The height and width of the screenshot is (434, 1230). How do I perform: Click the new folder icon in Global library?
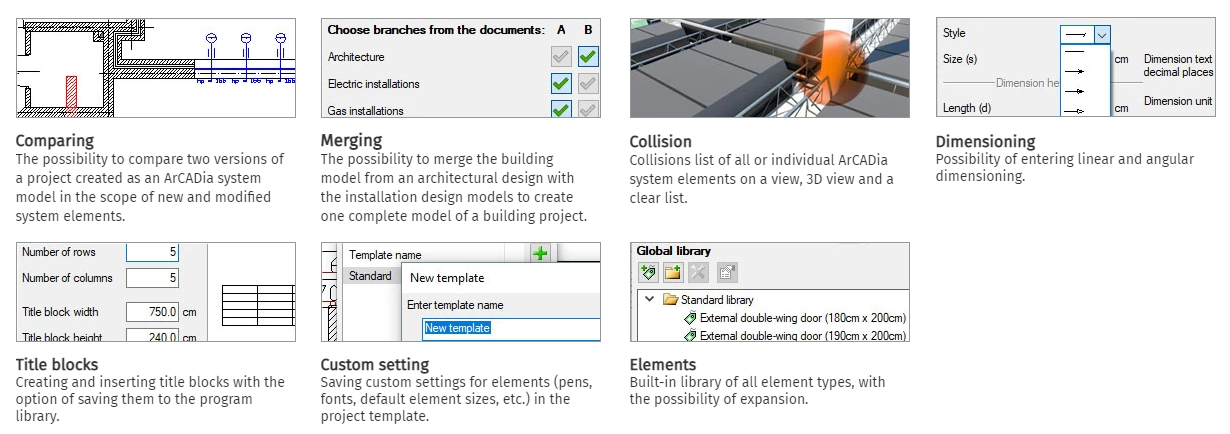click(x=673, y=272)
